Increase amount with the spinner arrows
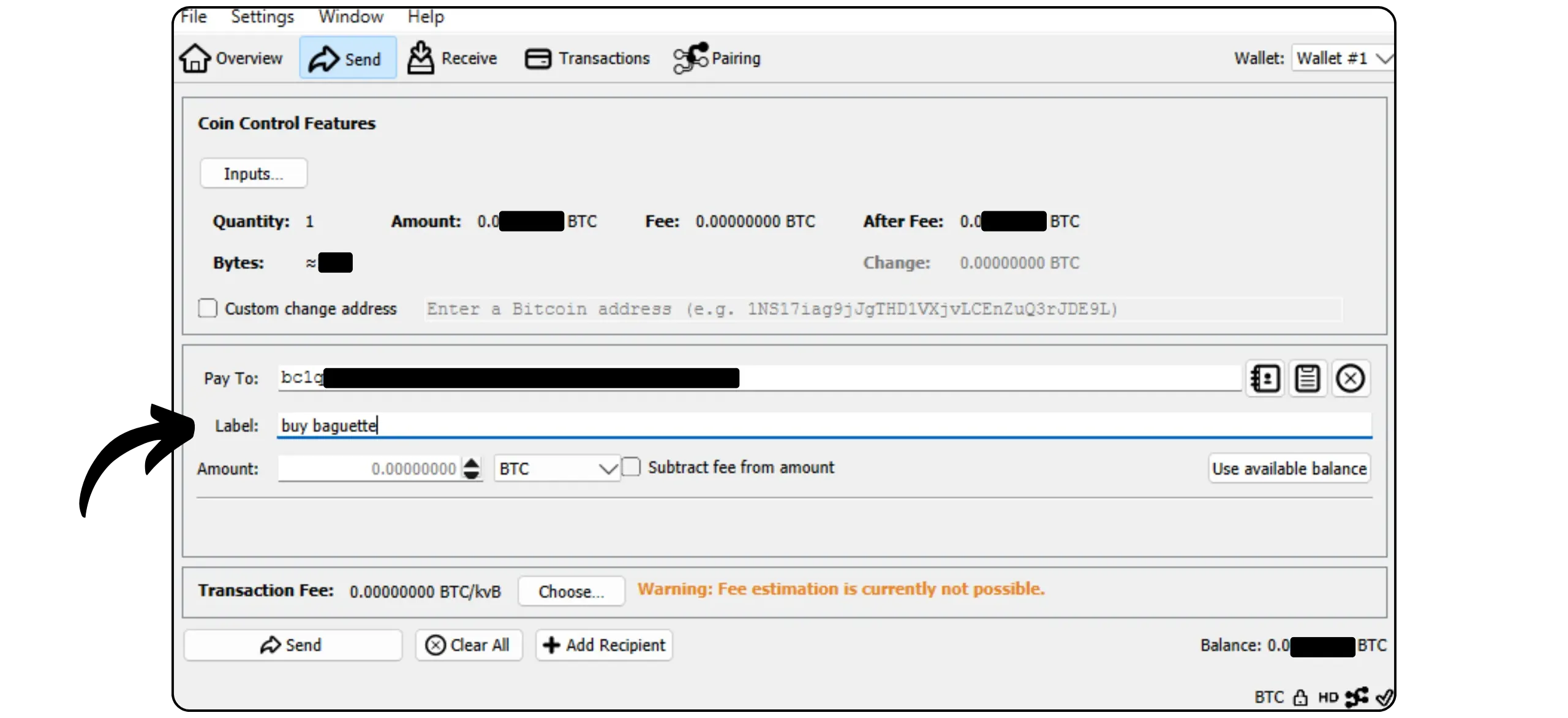 coord(472,463)
